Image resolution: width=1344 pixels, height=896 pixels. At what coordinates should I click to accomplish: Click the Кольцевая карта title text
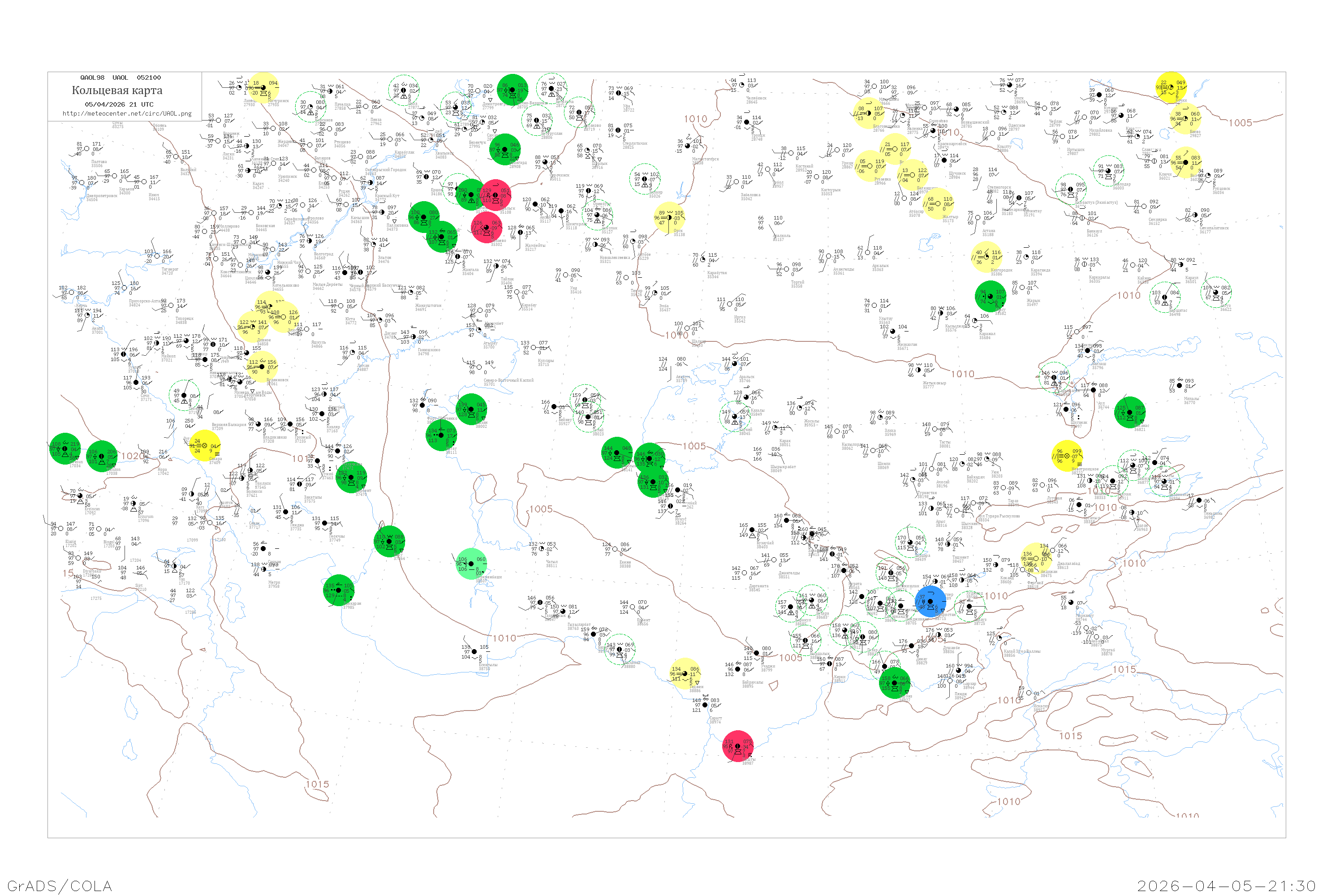[x=116, y=90]
